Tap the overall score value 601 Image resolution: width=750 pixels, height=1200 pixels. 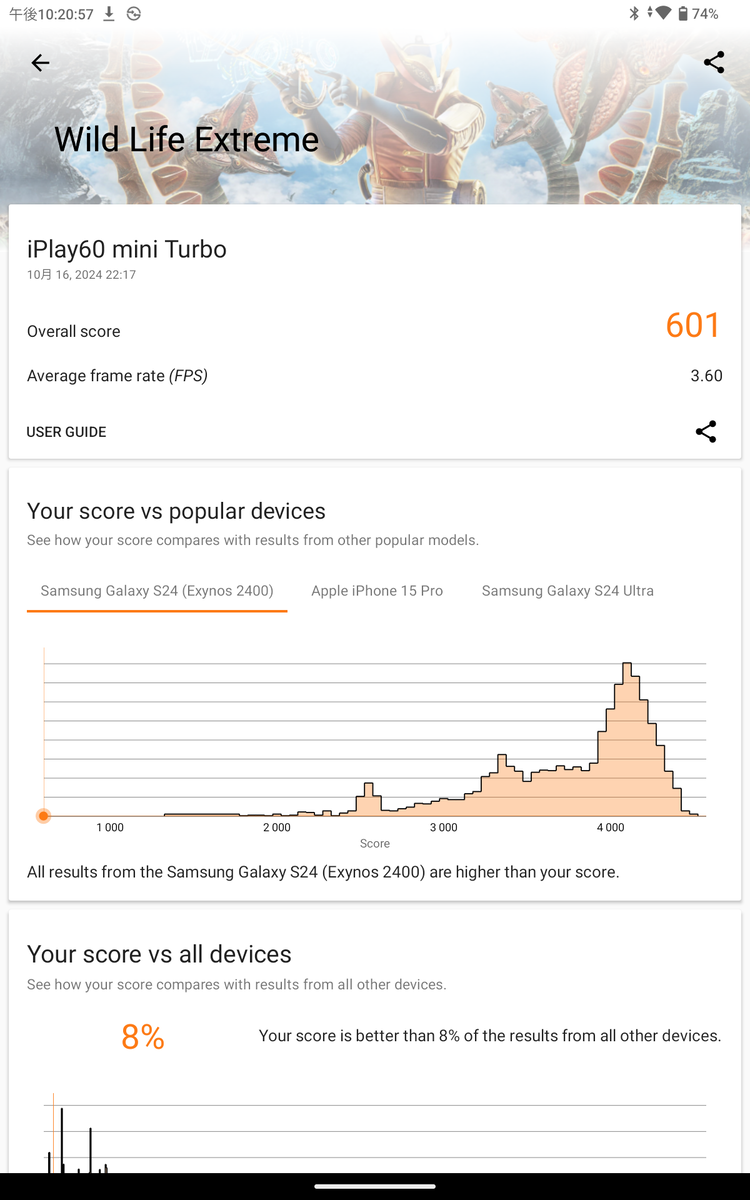pyautogui.click(x=693, y=325)
